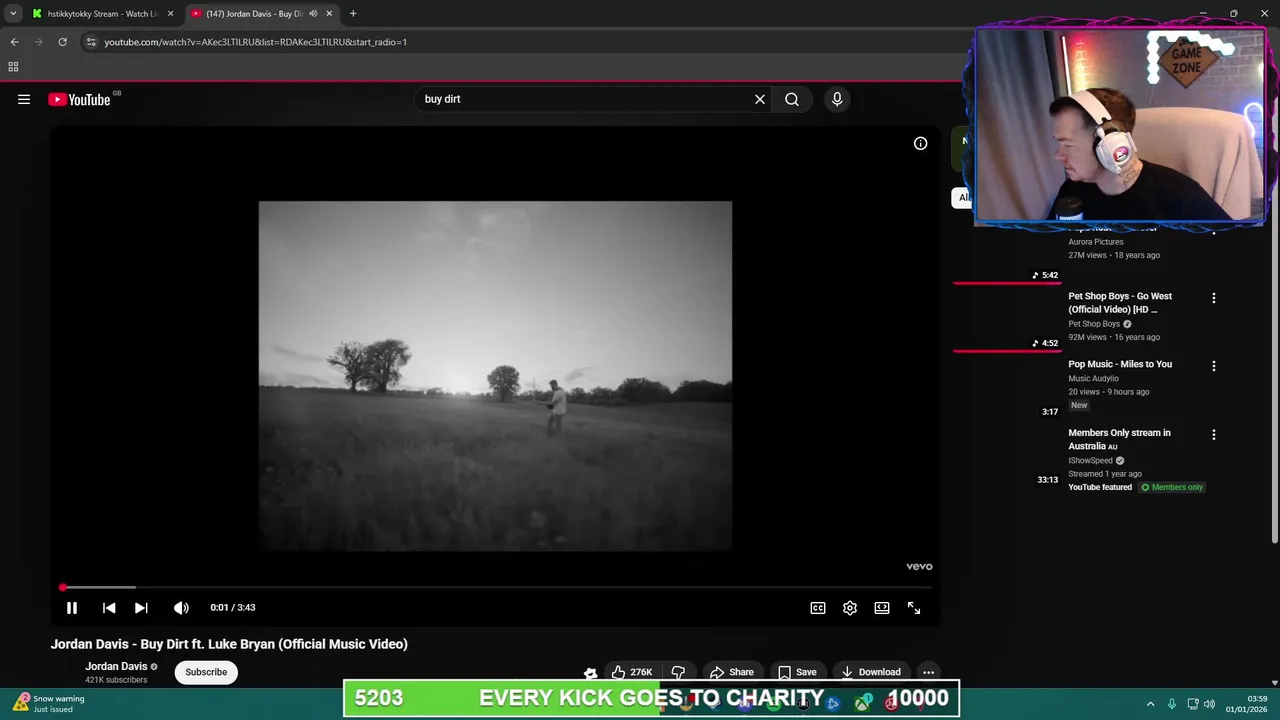Open the IShowSpeed channel name
1280x720 pixels.
pos(1090,461)
